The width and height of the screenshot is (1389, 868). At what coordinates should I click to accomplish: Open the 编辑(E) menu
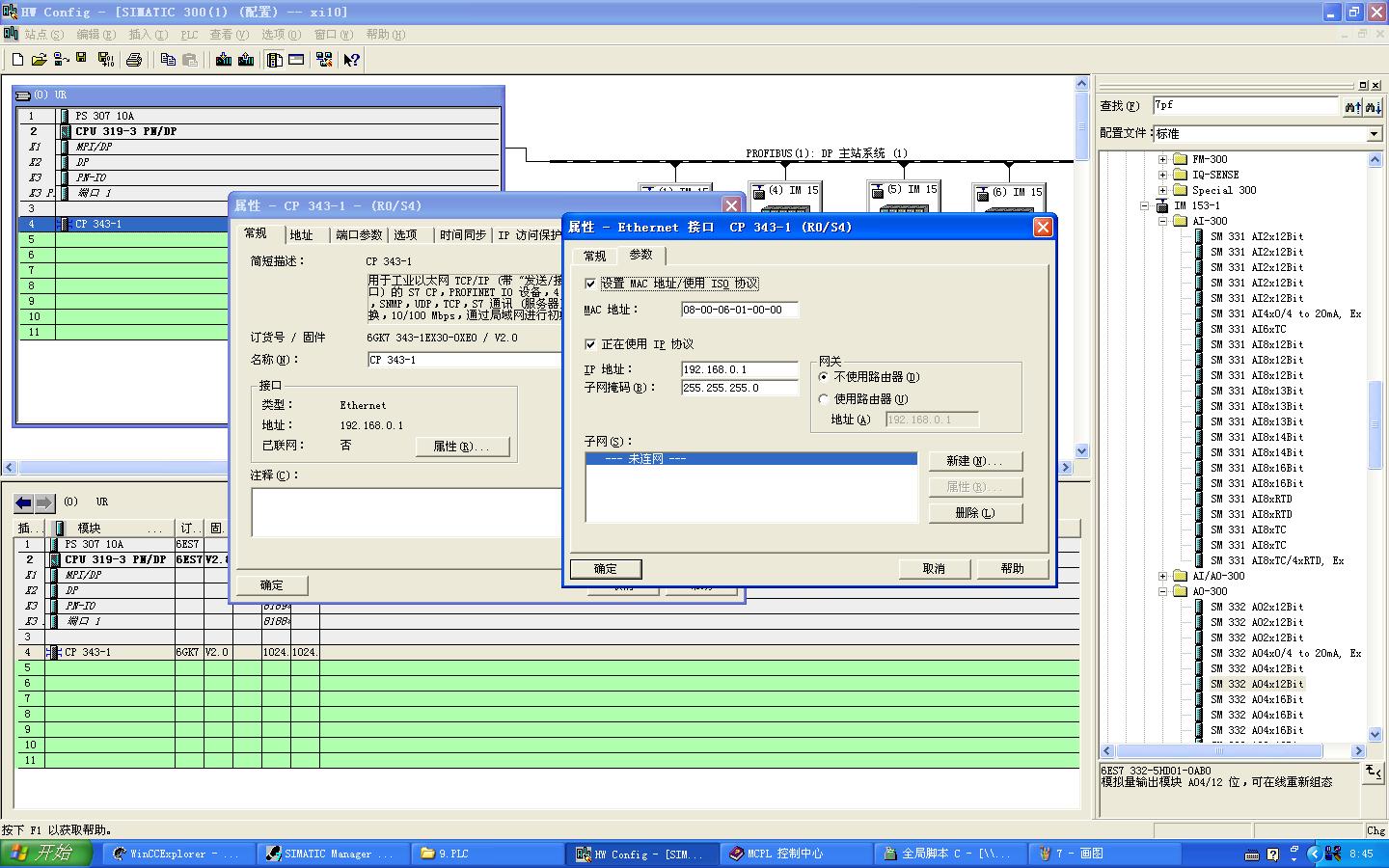tap(95, 35)
